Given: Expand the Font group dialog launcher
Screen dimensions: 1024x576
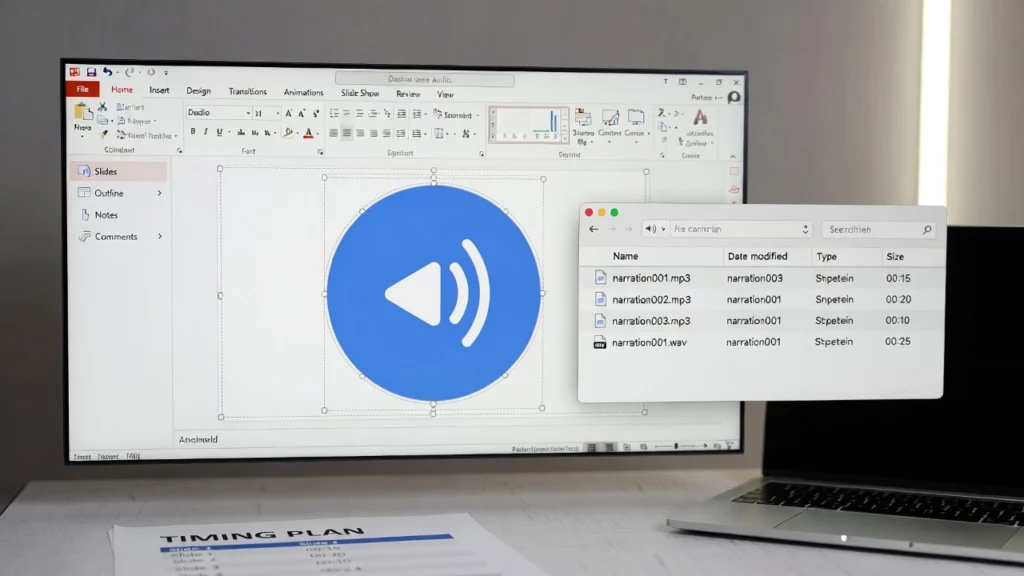Looking at the screenshot, I should 321,152.
